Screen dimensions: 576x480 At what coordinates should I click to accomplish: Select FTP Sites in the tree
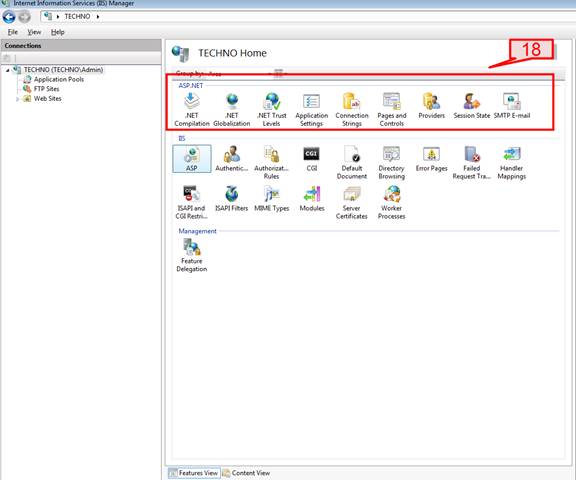coord(46,89)
